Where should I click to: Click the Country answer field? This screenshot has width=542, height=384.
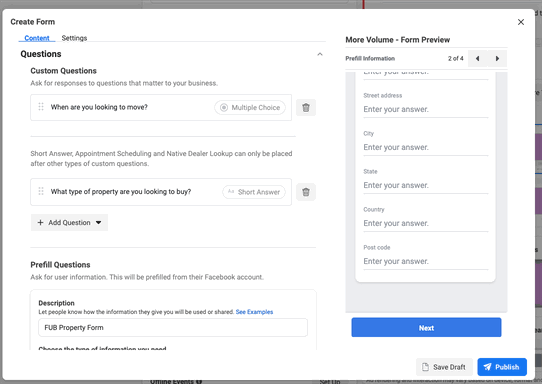[x=426, y=223]
